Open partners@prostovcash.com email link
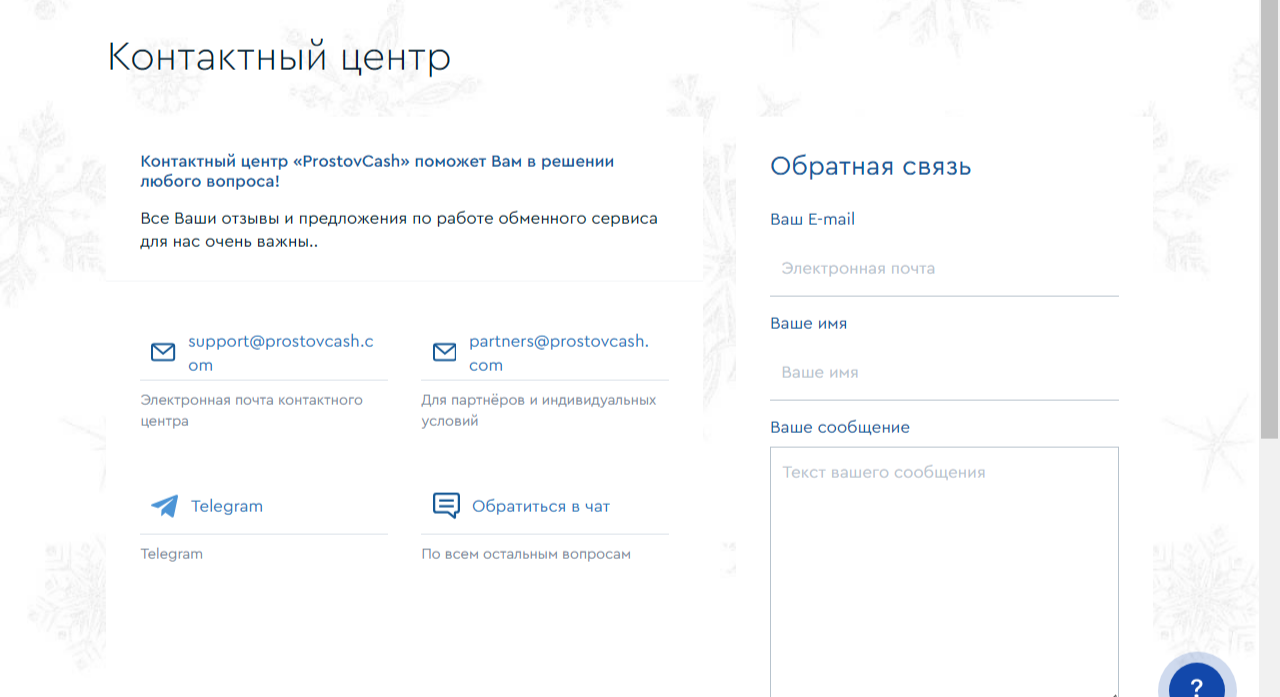 (x=559, y=353)
